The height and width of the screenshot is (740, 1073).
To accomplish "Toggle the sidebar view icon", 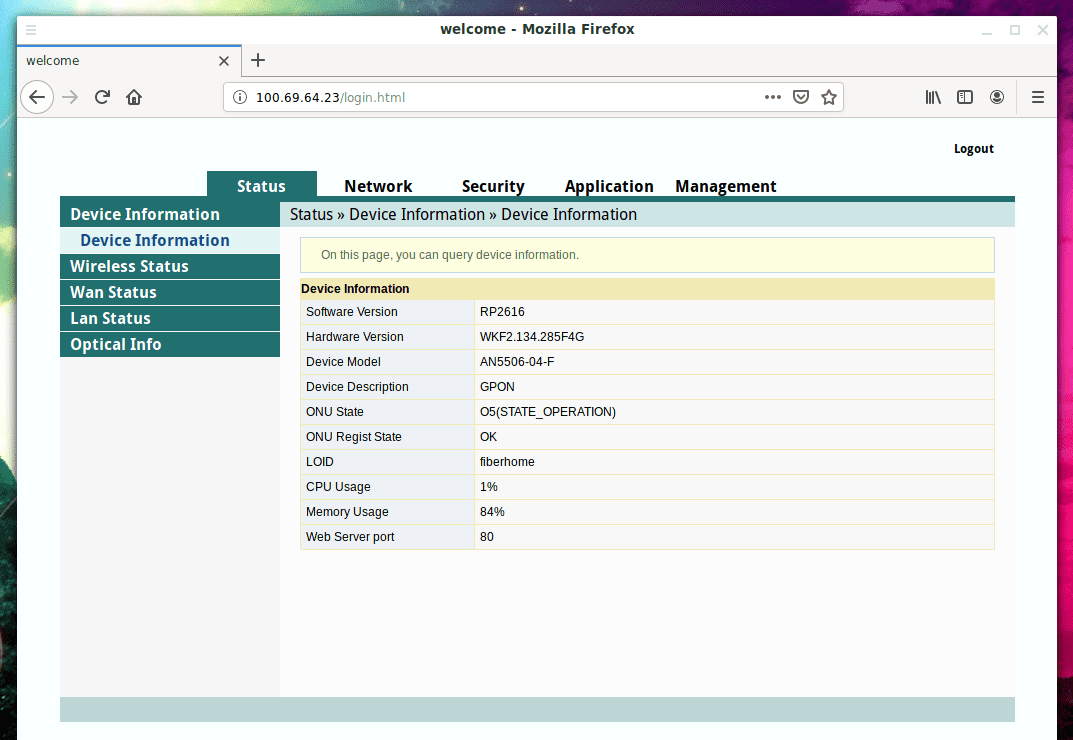I will pyautogui.click(x=965, y=97).
